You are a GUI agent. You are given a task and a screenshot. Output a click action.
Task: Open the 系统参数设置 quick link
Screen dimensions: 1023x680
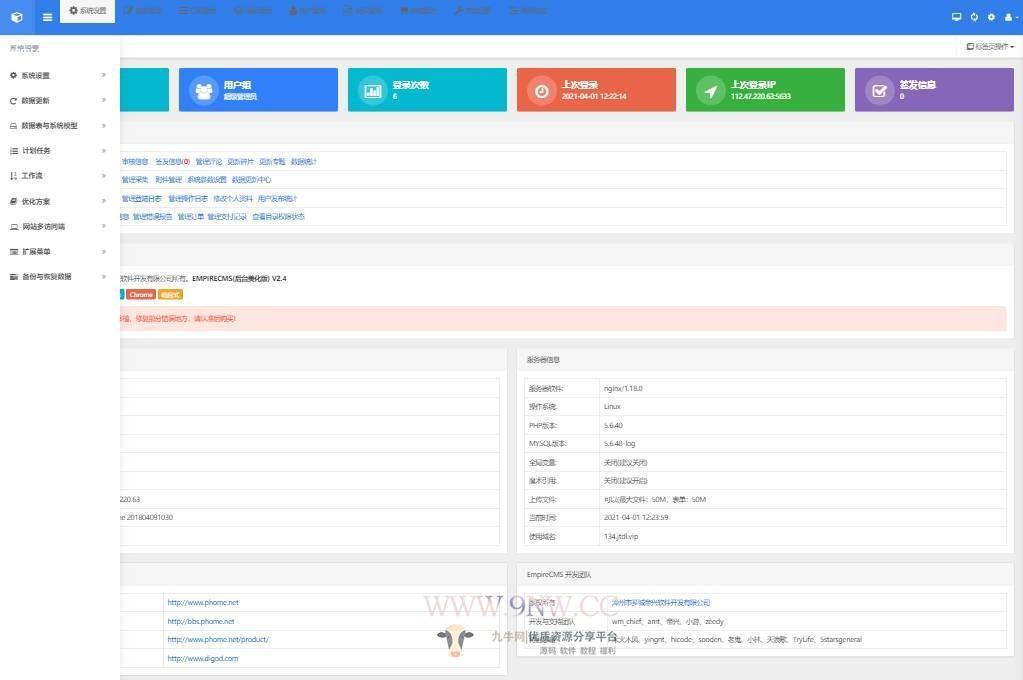point(207,180)
